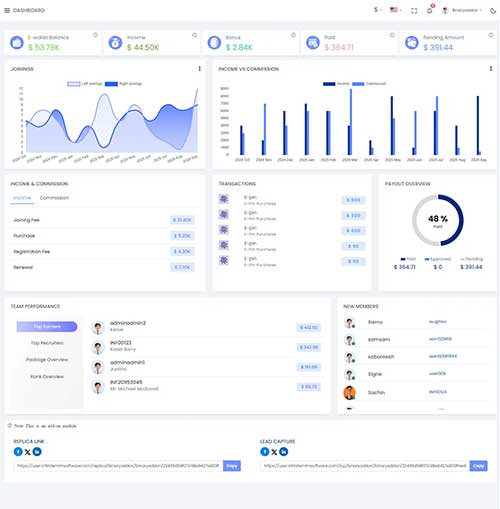Click the Replica Link URL field

[x=118, y=466]
